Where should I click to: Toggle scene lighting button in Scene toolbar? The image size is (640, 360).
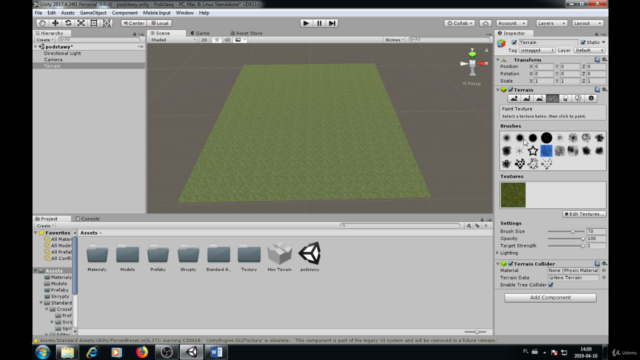(217, 40)
